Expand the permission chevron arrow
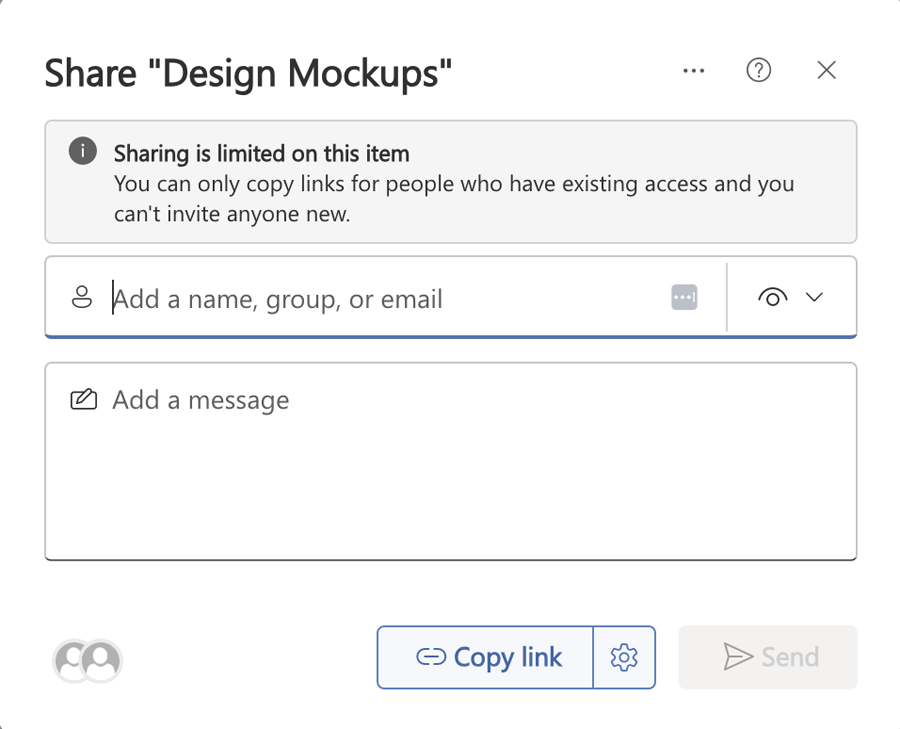The width and height of the screenshot is (900, 729). 814,297
